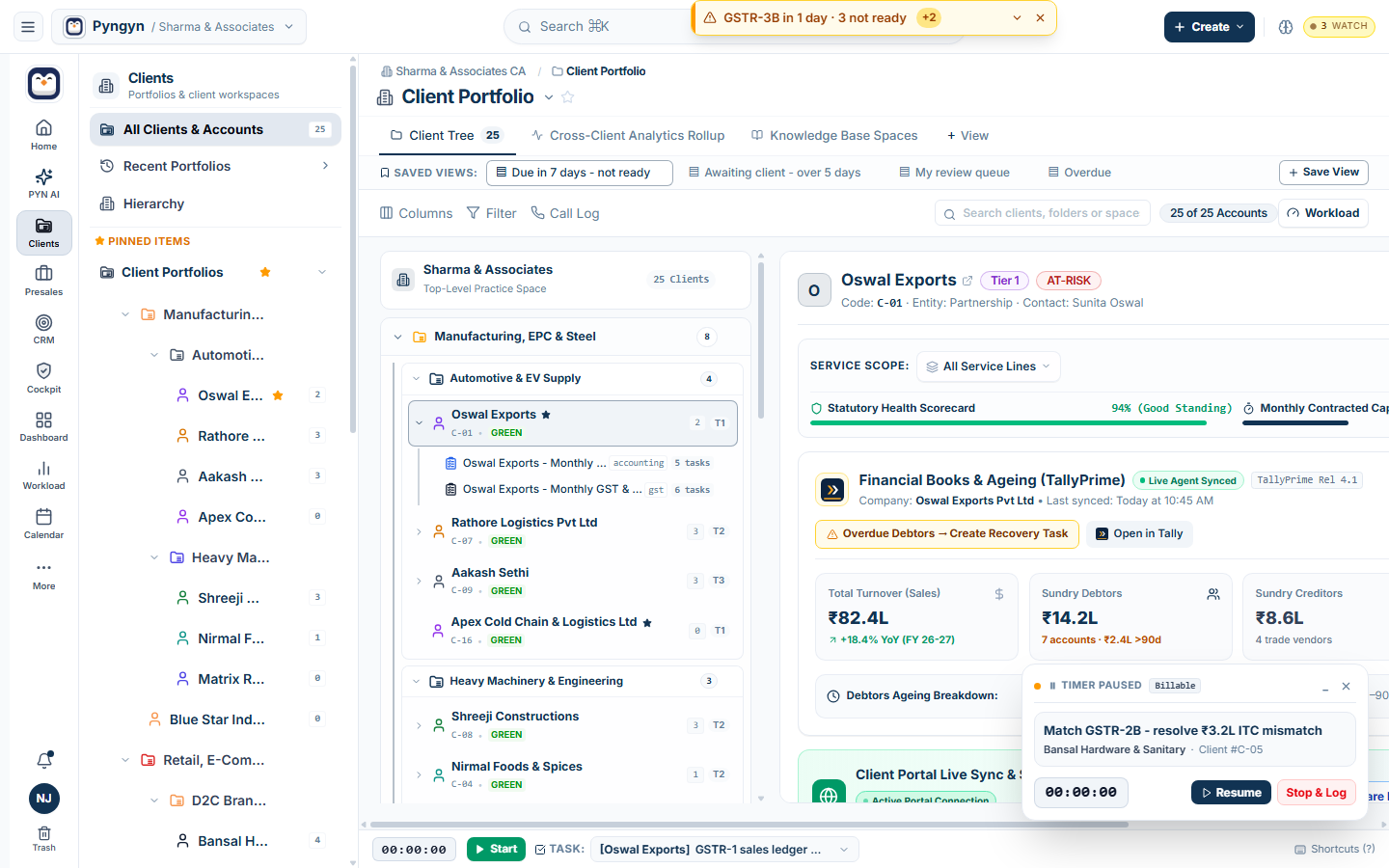Click the horizontal scrollbar below content

pos(749,825)
